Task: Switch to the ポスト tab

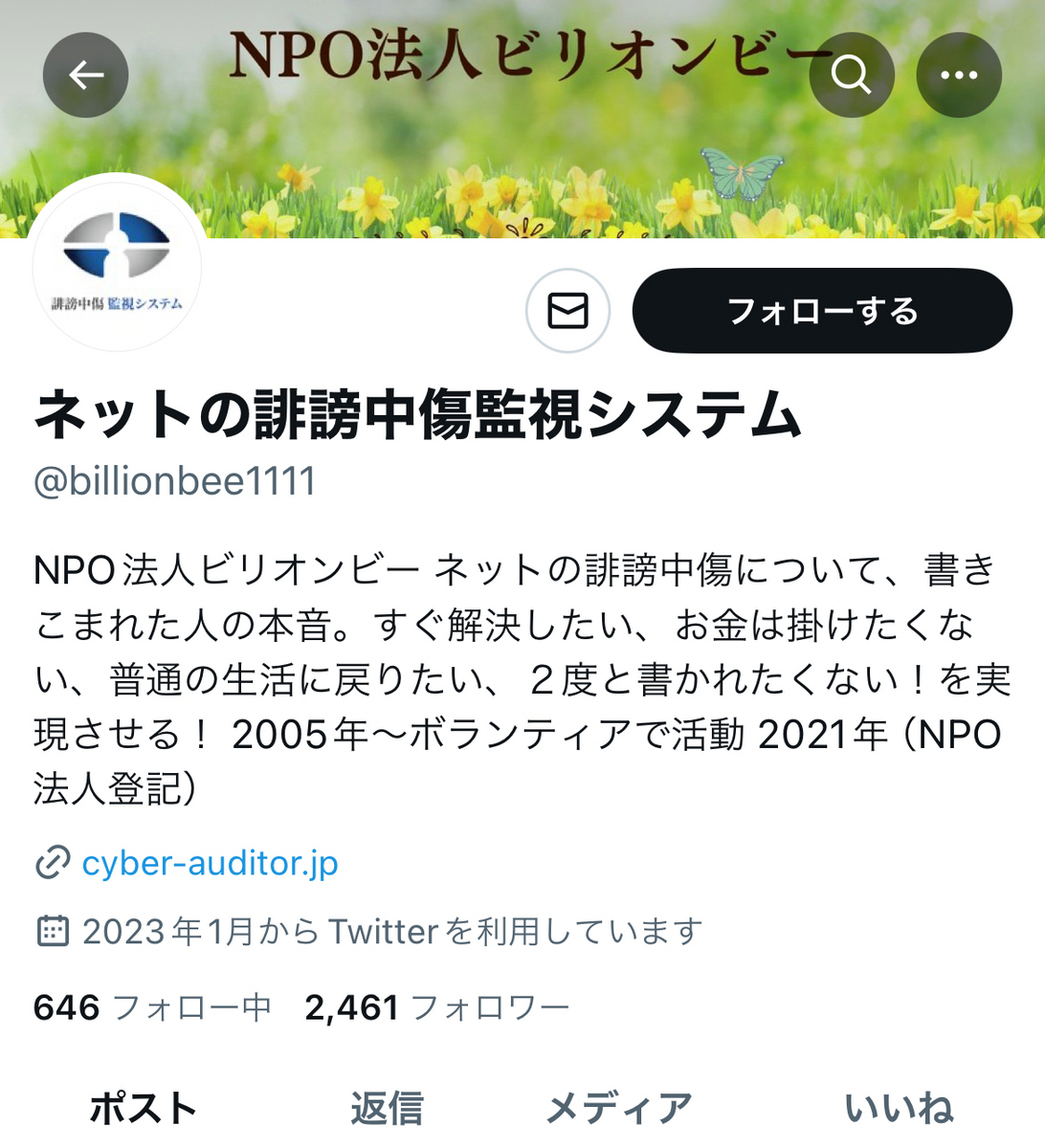Action: (x=144, y=1109)
